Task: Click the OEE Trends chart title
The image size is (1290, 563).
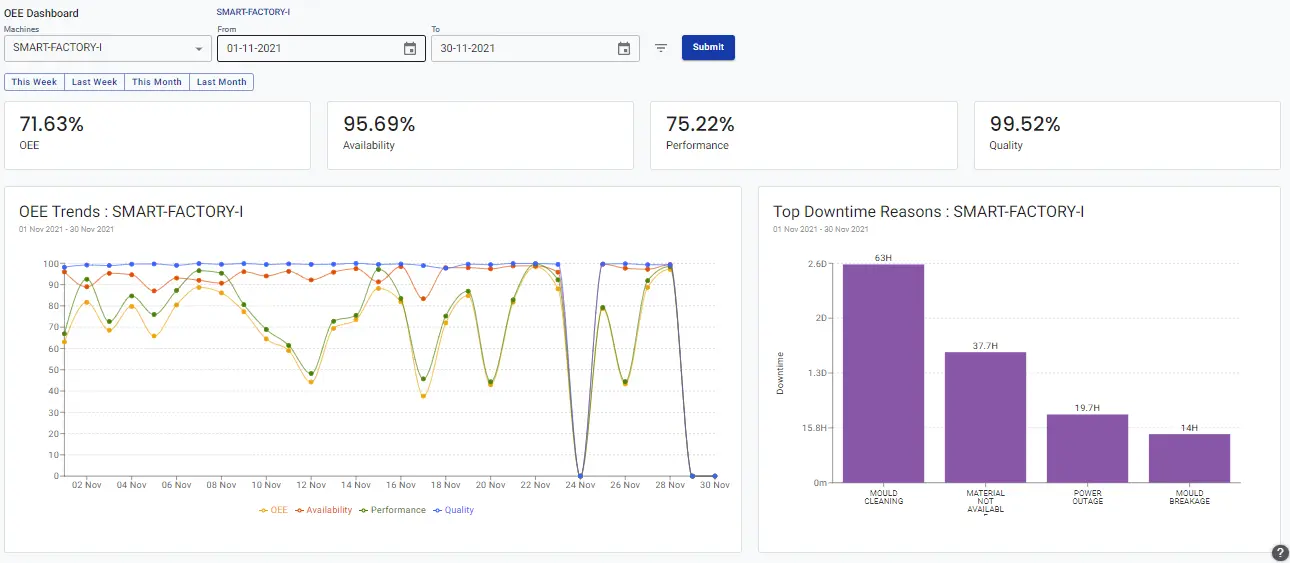Action: [131, 212]
